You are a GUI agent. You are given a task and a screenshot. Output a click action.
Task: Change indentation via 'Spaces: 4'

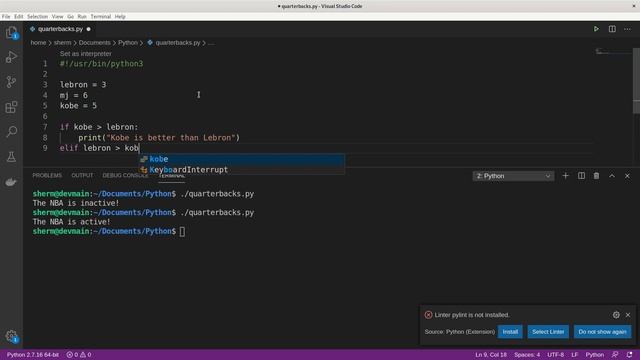tap(527, 355)
